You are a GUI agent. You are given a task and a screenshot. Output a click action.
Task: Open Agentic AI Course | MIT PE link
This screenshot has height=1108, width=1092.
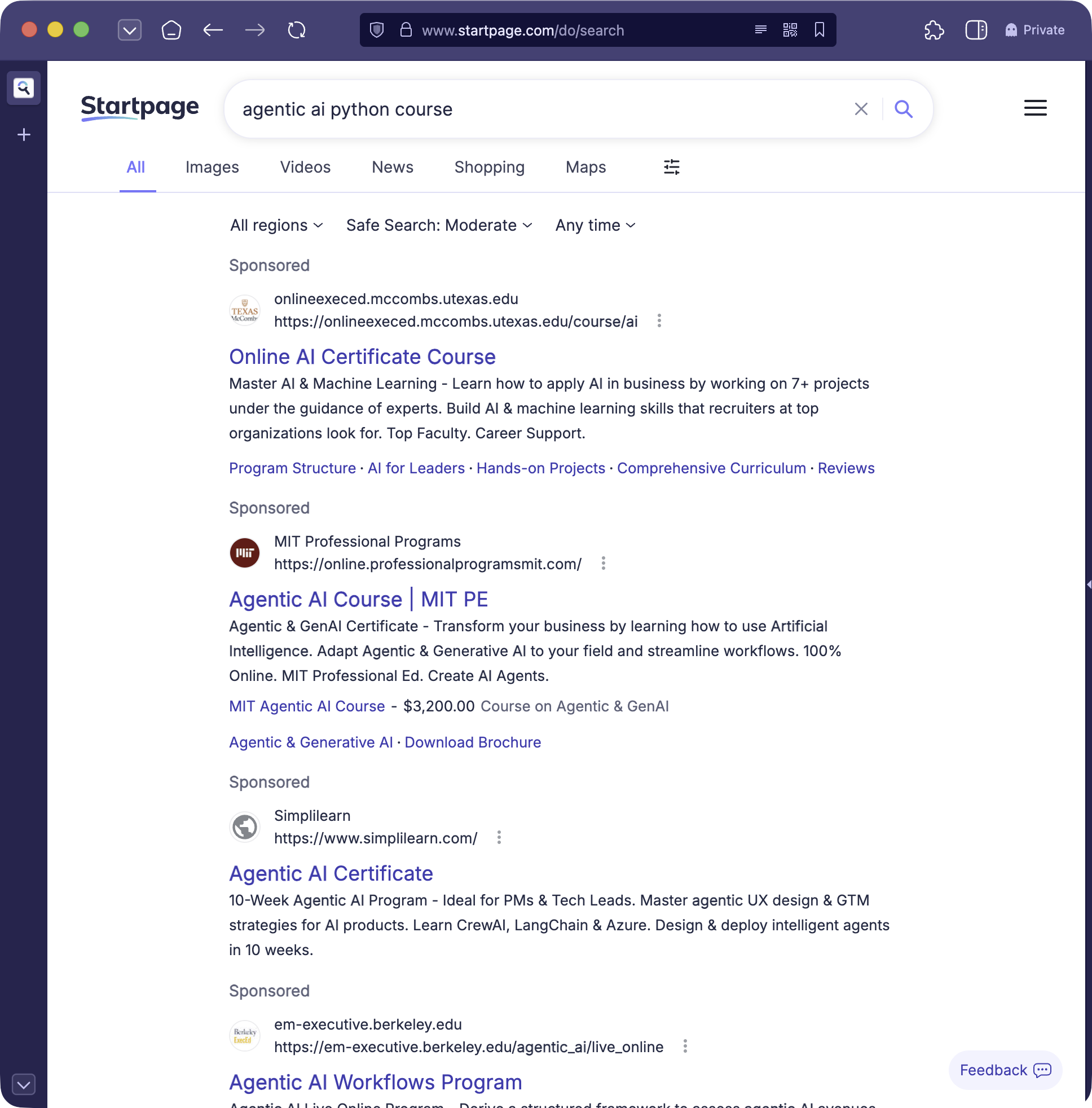pyautogui.click(x=359, y=599)
